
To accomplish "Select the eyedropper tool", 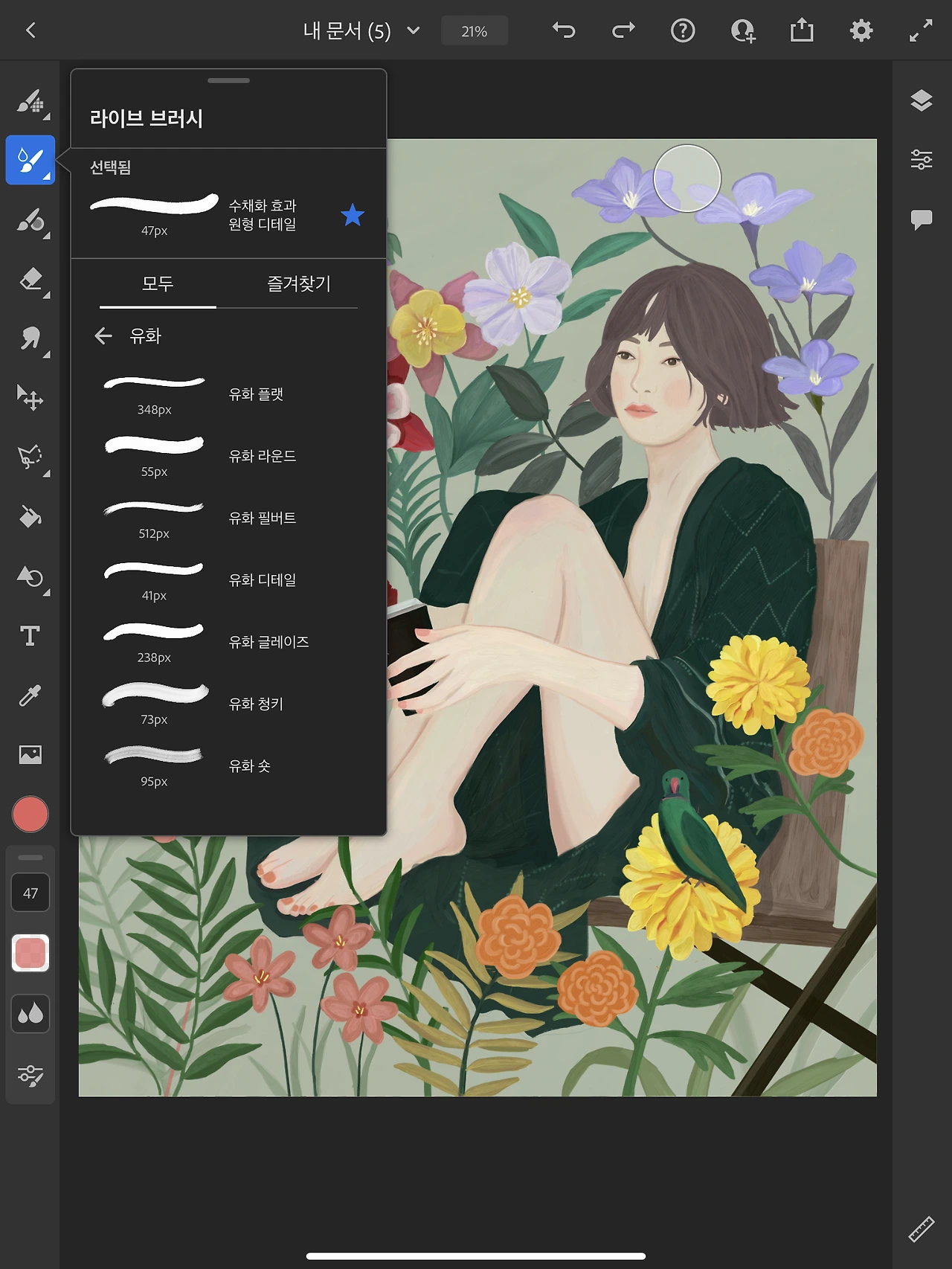I will click(x=30, y=695).
